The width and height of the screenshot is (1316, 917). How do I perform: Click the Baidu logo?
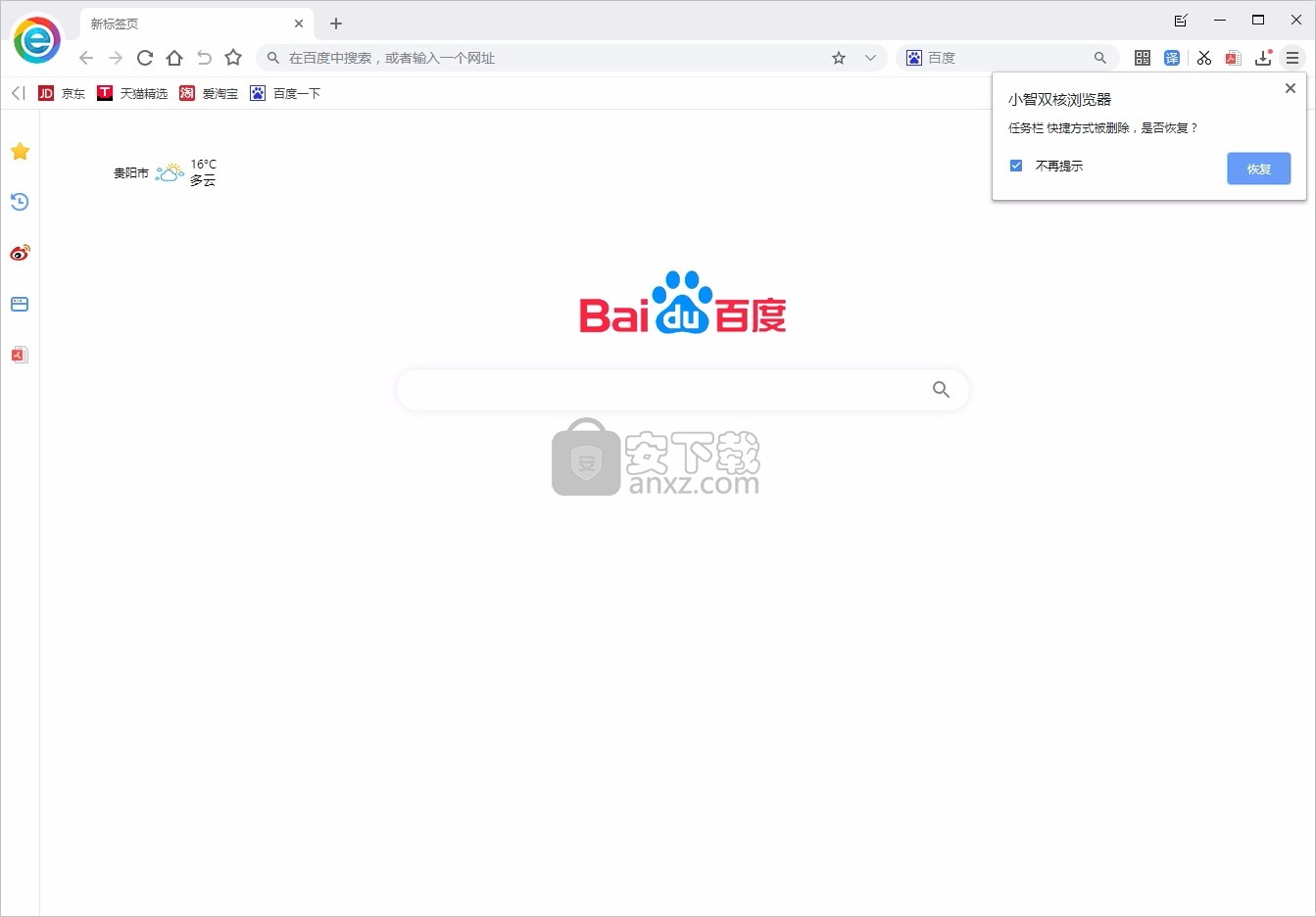click(x=683, y=302)
